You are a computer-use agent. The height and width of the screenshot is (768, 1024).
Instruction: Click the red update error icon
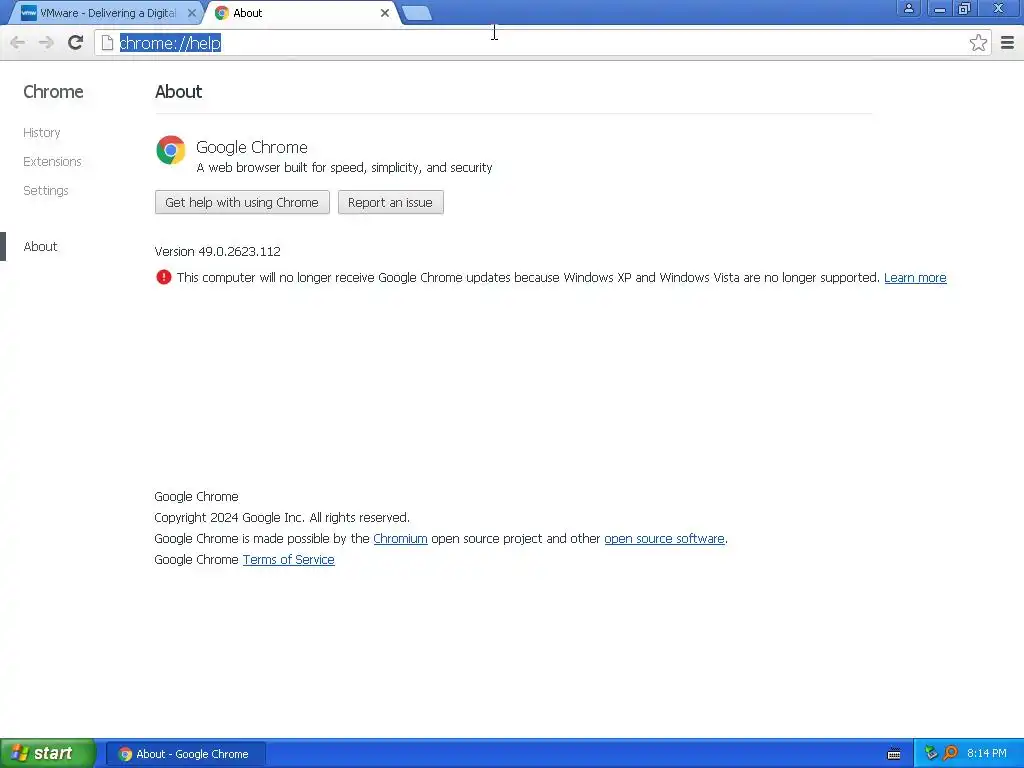tap(163, 278)
